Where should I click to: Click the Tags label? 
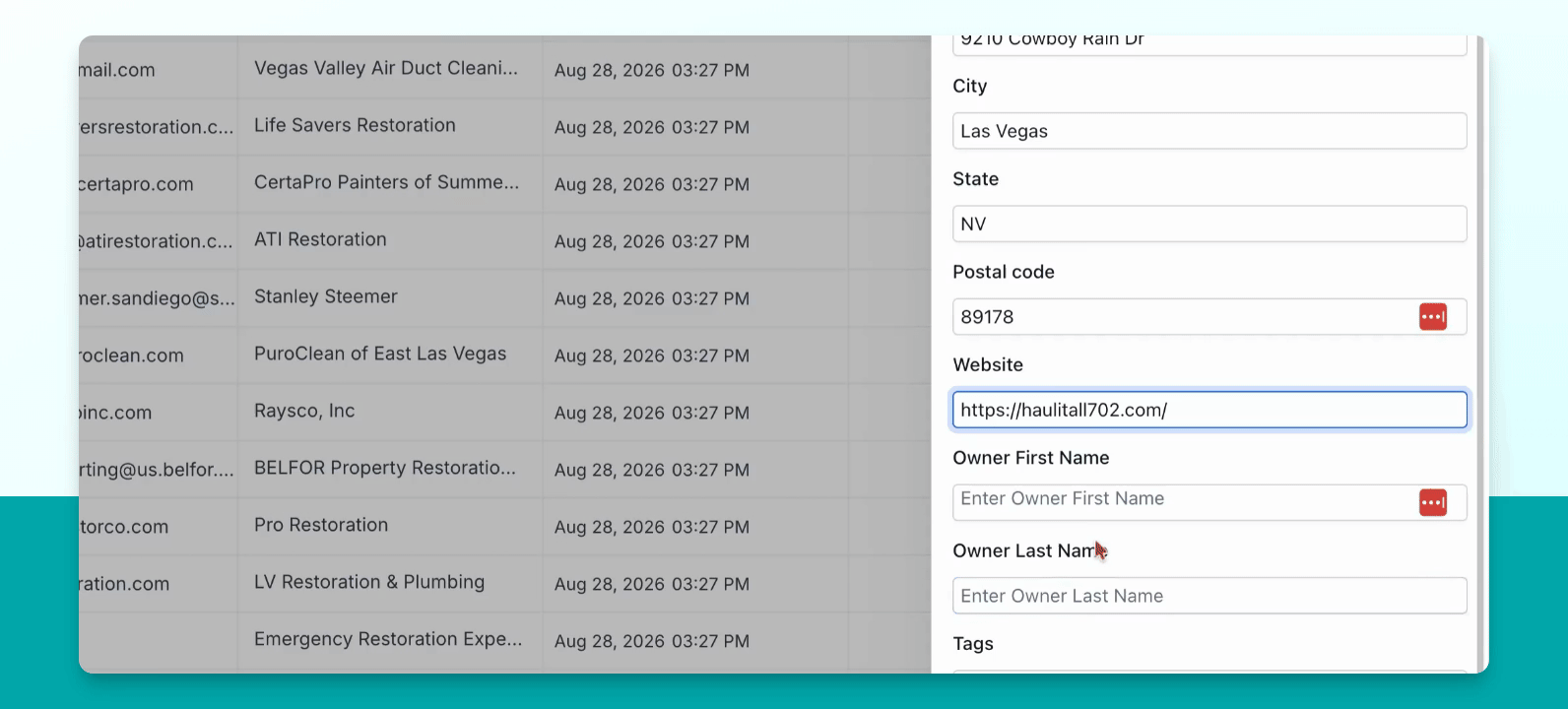tap(973, 644)
